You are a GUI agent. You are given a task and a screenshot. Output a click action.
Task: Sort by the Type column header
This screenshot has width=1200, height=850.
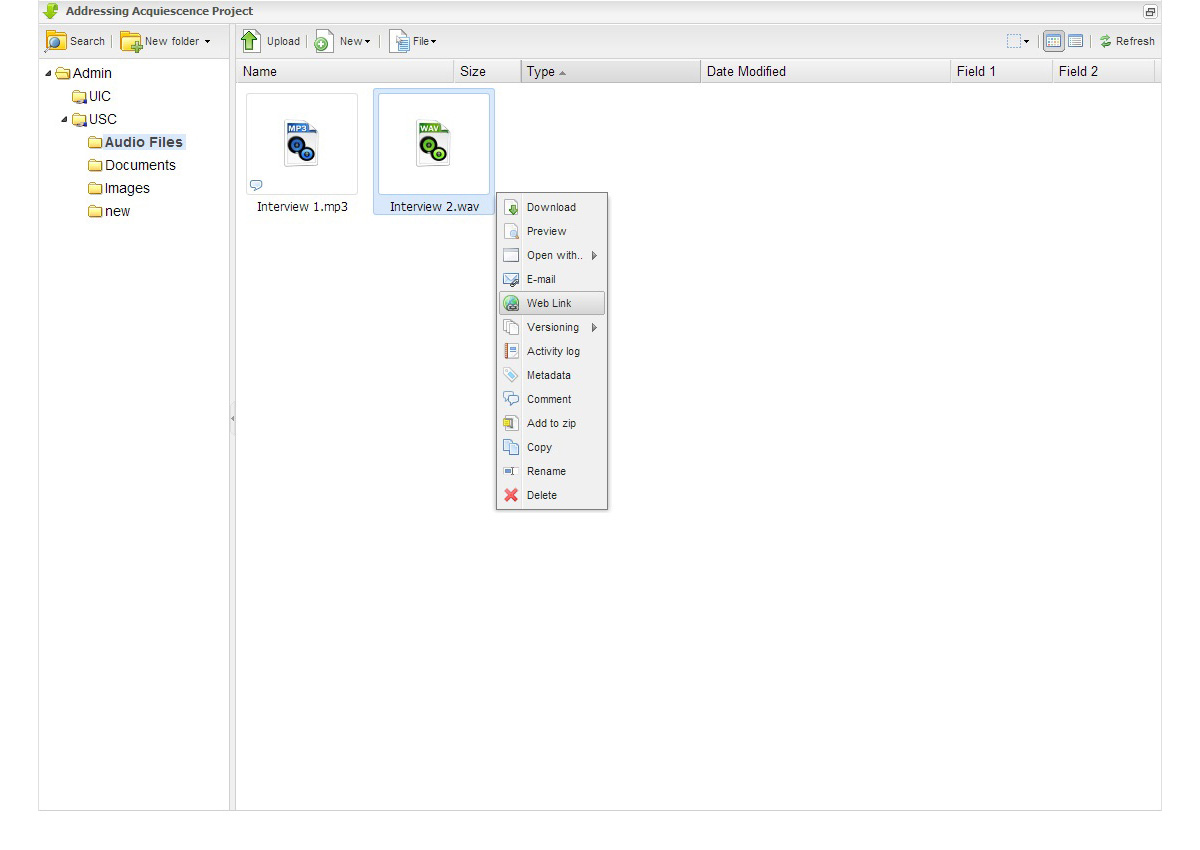(x=610, y=71)
